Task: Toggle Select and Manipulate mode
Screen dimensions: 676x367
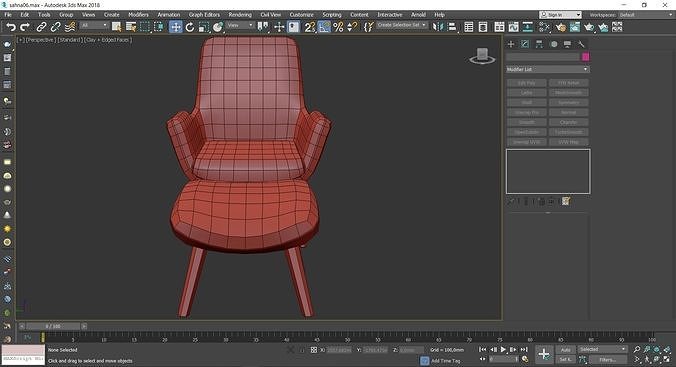Action: point(279,27)
